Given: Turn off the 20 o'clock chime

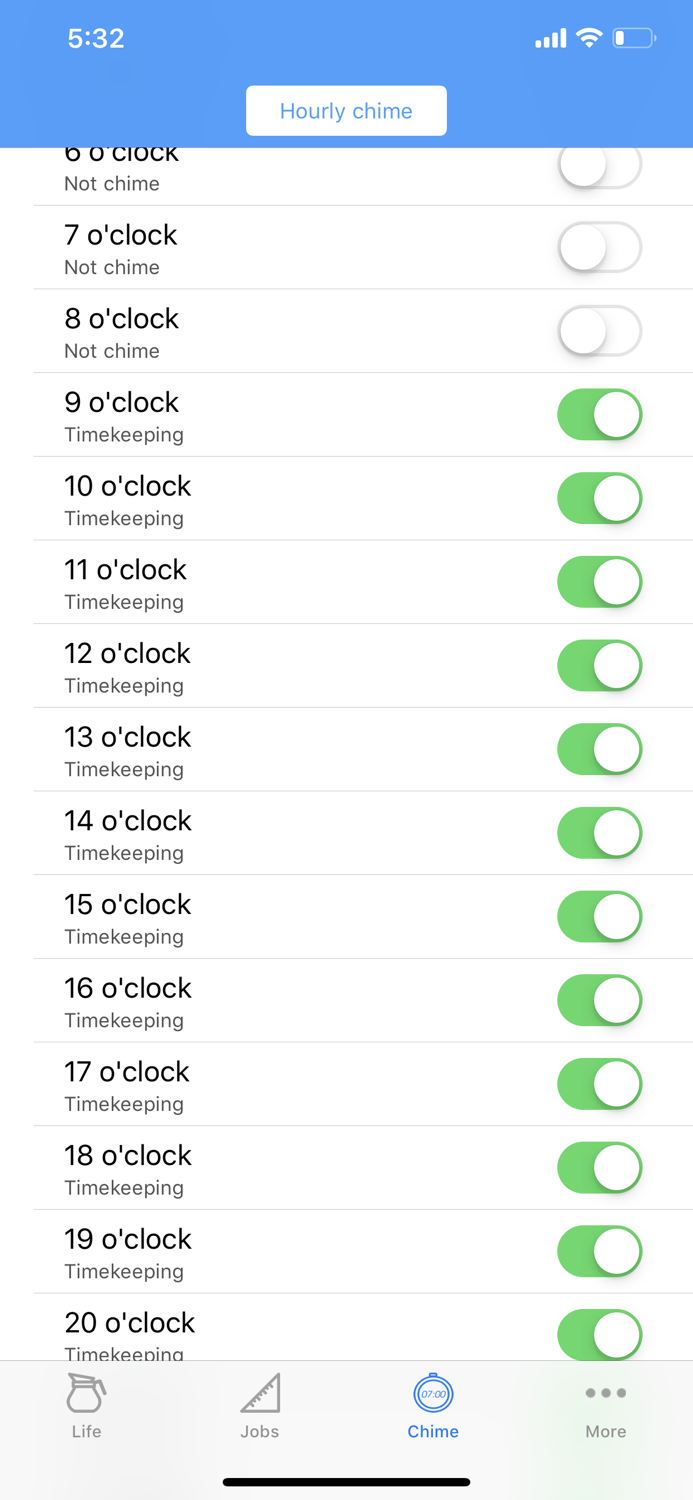Looking at the screenshot, I should click(x=598, y=1334).
